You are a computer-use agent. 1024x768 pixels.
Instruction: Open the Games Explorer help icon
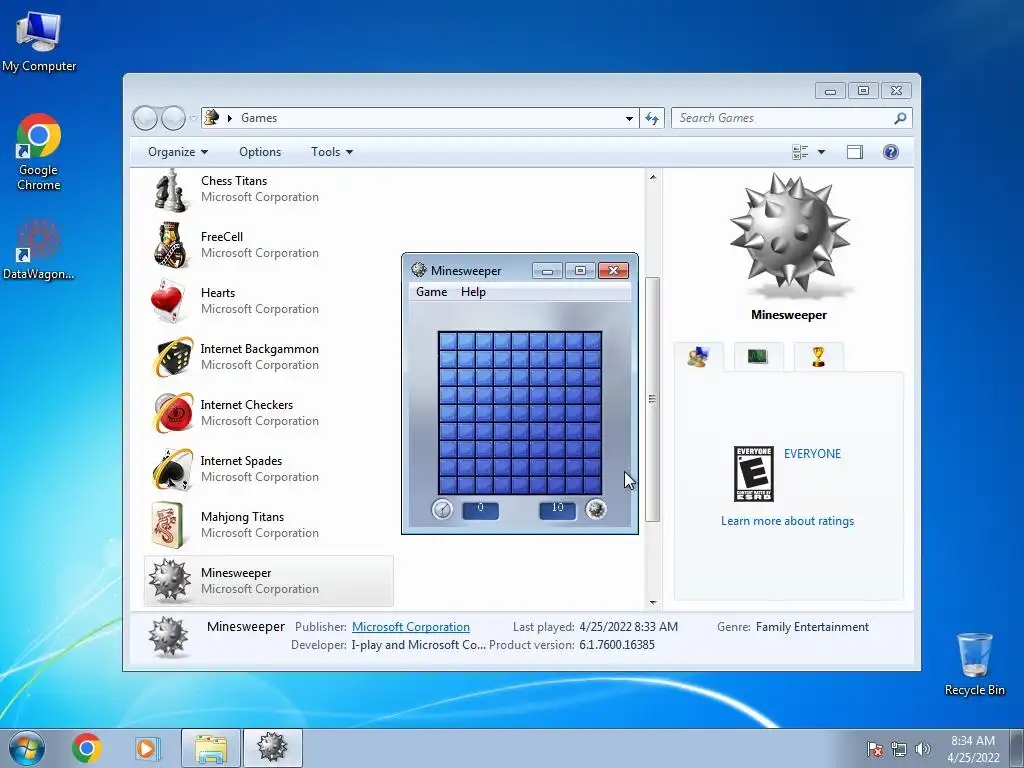pyautogui.click(x=891, y=152)
